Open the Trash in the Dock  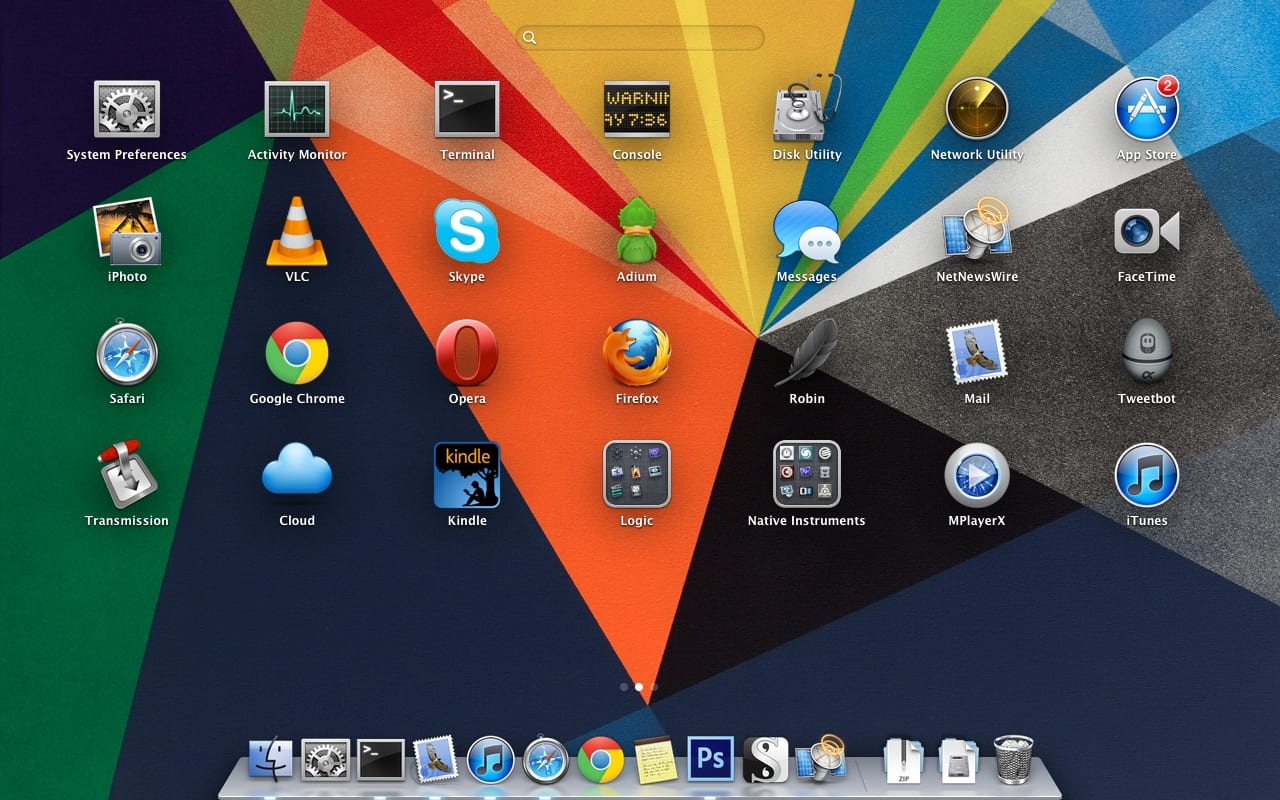(x=1013, y=760)
